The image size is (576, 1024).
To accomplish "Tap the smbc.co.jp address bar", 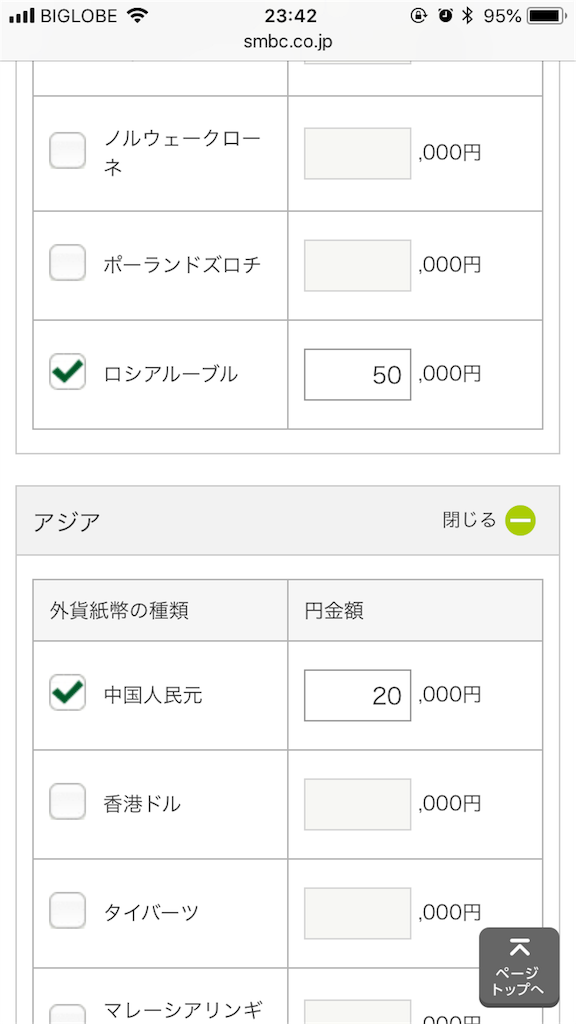I will [x=288, y=40].
